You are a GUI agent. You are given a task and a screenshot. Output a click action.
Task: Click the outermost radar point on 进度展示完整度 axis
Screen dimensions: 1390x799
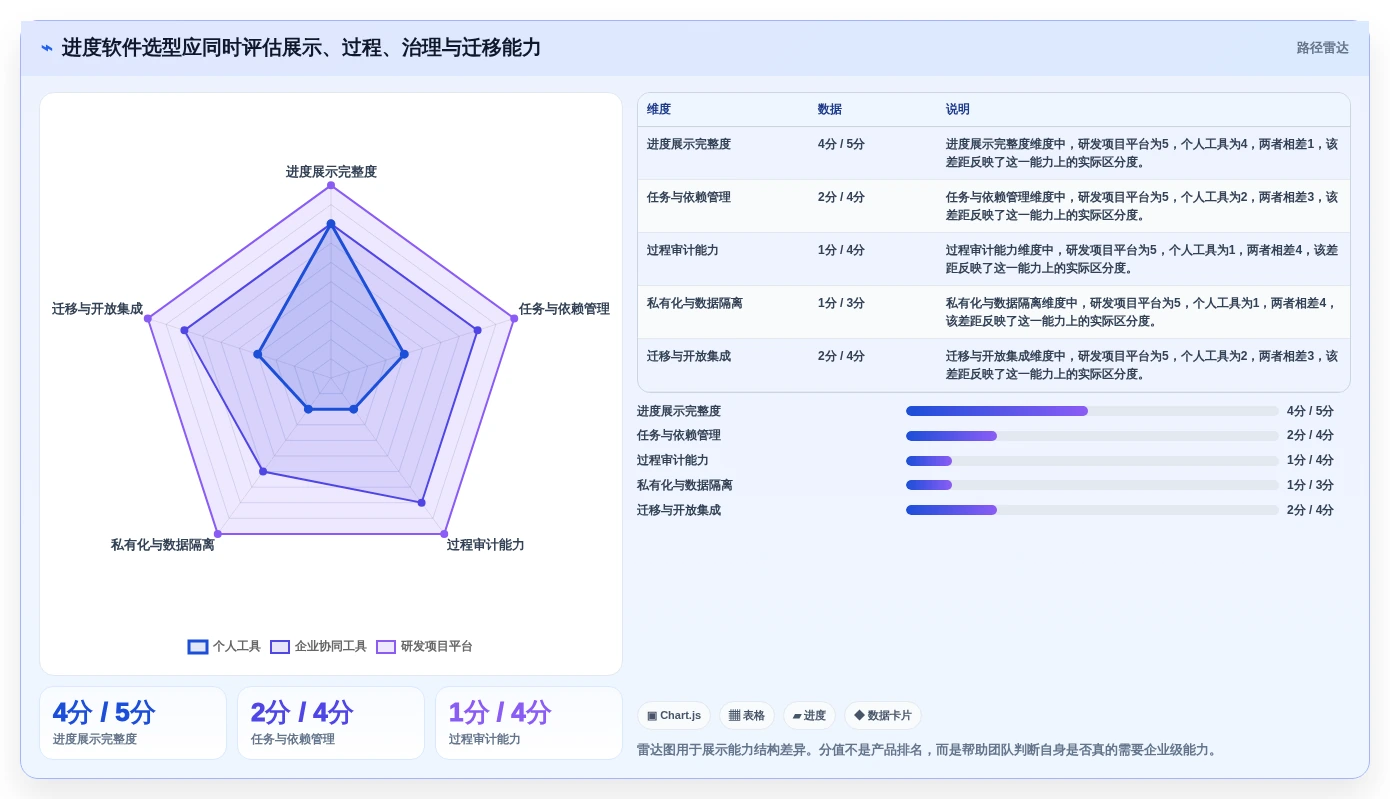[331, 186]
